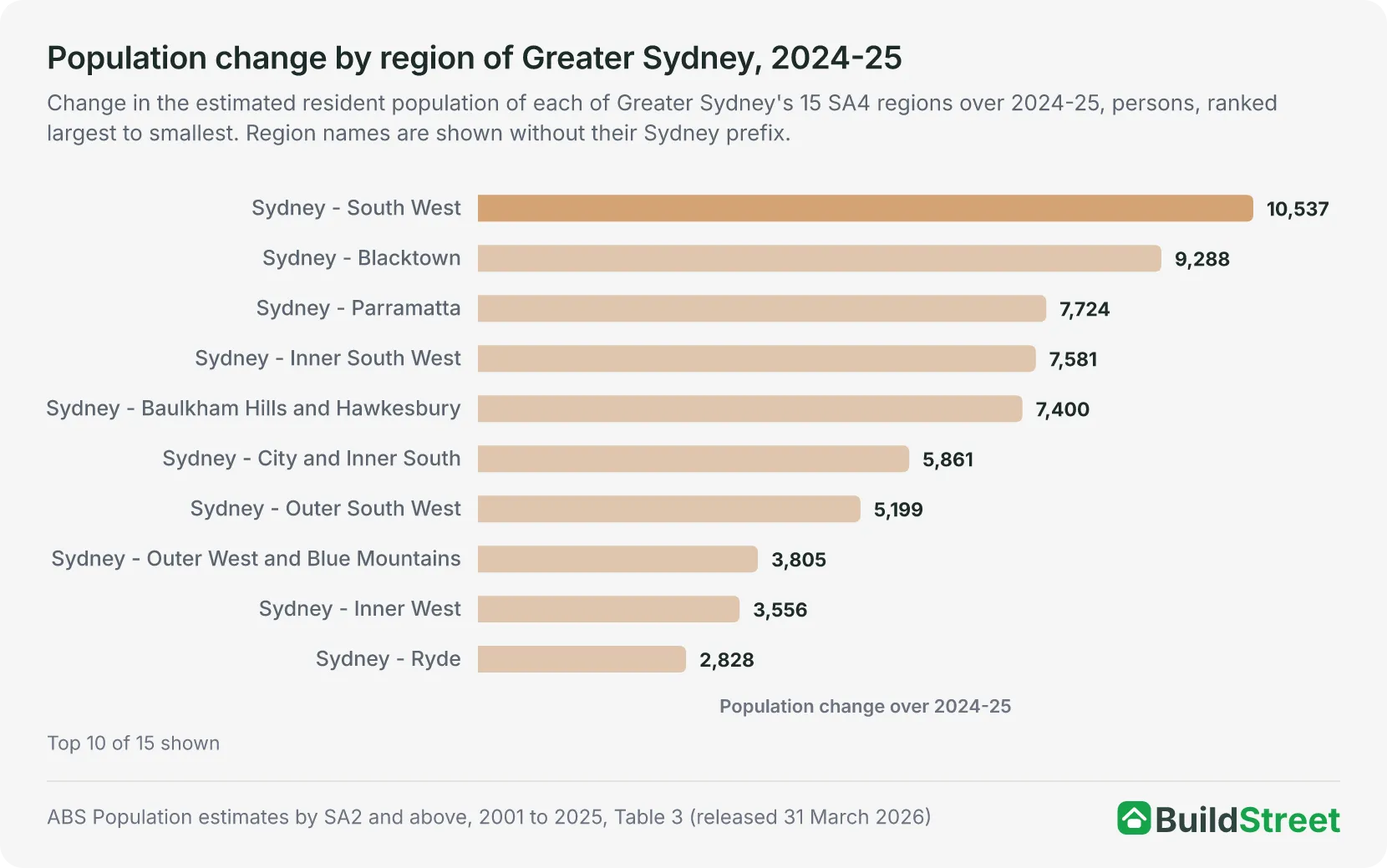Click the Sydney - Inner South West bar
This screenshot has width=1387, height=868.
757,358
